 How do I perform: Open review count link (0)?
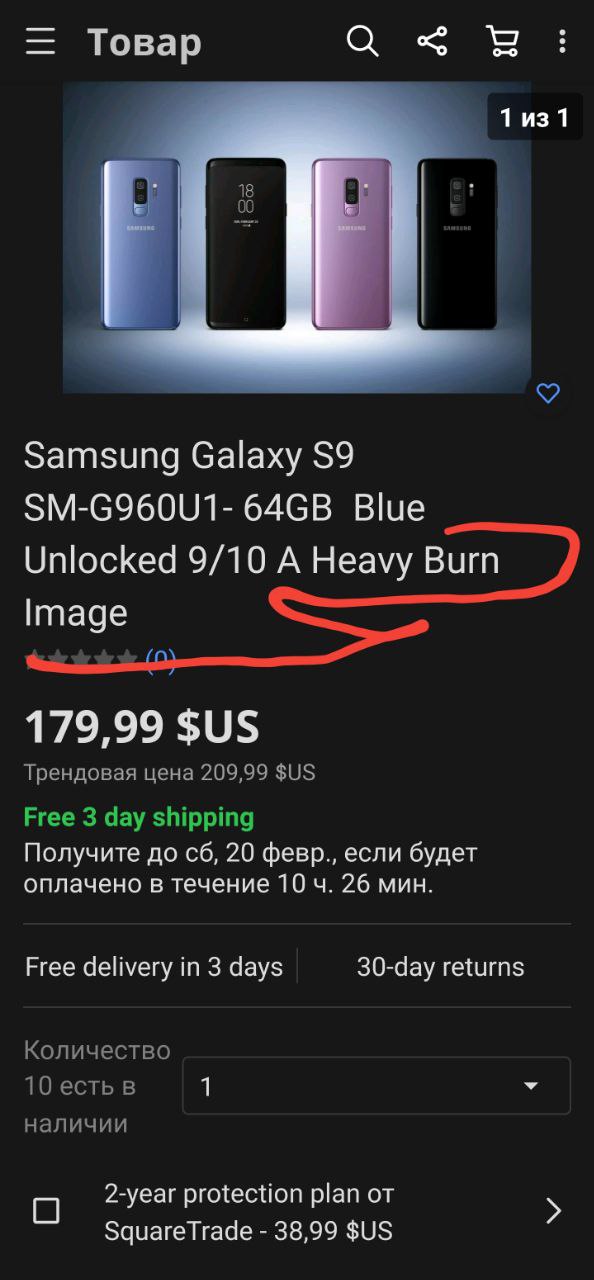click(161, 660)
